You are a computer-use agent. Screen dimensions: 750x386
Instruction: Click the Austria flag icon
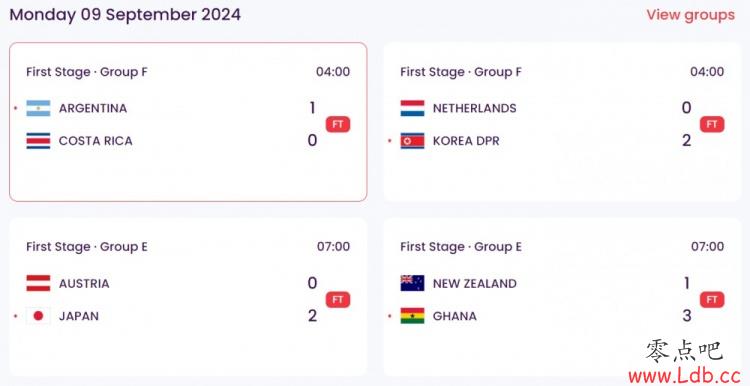38,283
